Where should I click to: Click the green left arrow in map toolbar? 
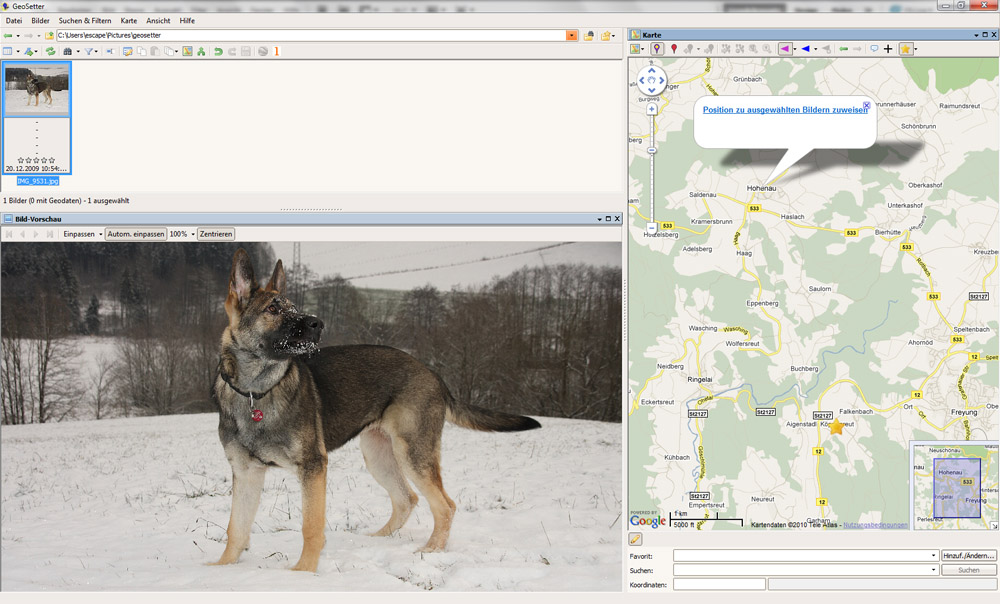[844, 49]
